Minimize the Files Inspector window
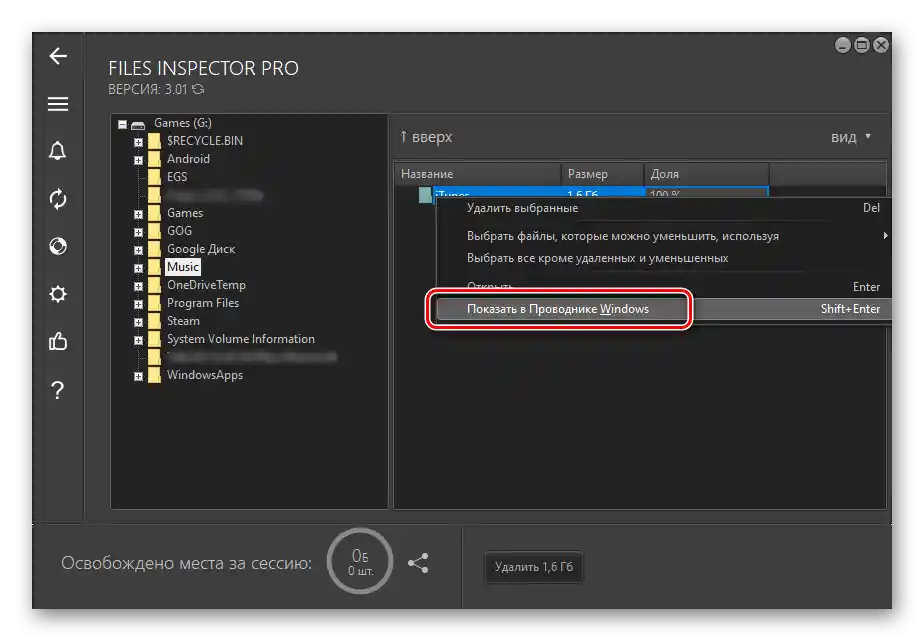The width and height of the screenshot is (924, 641). point(843,45)
